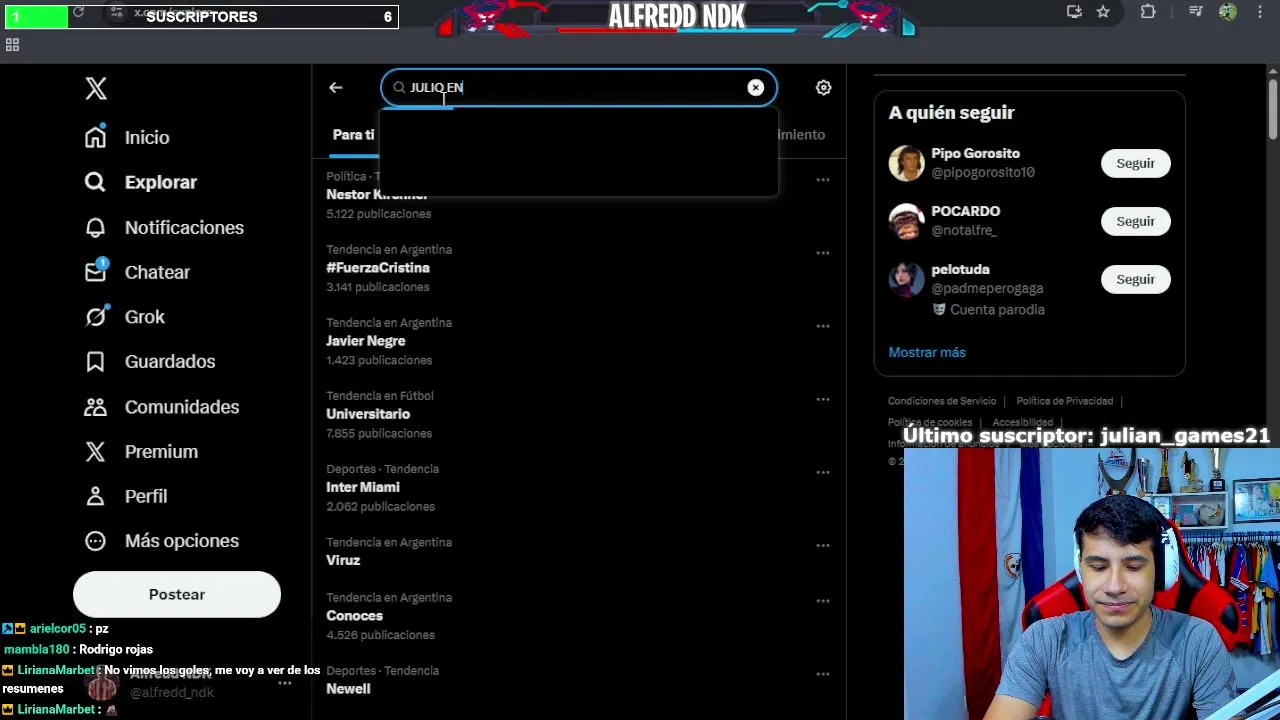The width and height of the screenshot is (1280, 720).
Task: Click the Premium X icon
Action: tap(95, 451)
